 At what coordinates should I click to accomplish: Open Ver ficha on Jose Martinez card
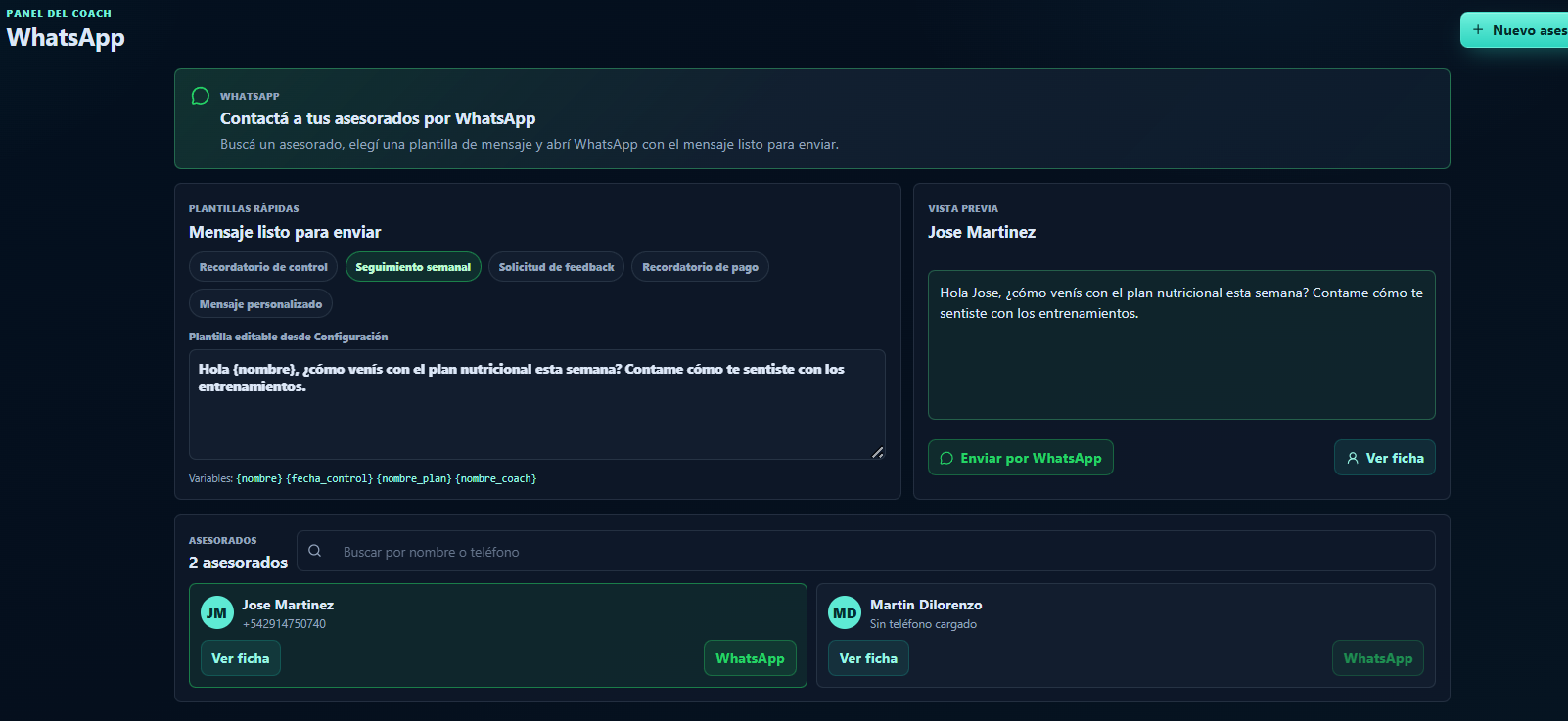(x=241, y=658)
